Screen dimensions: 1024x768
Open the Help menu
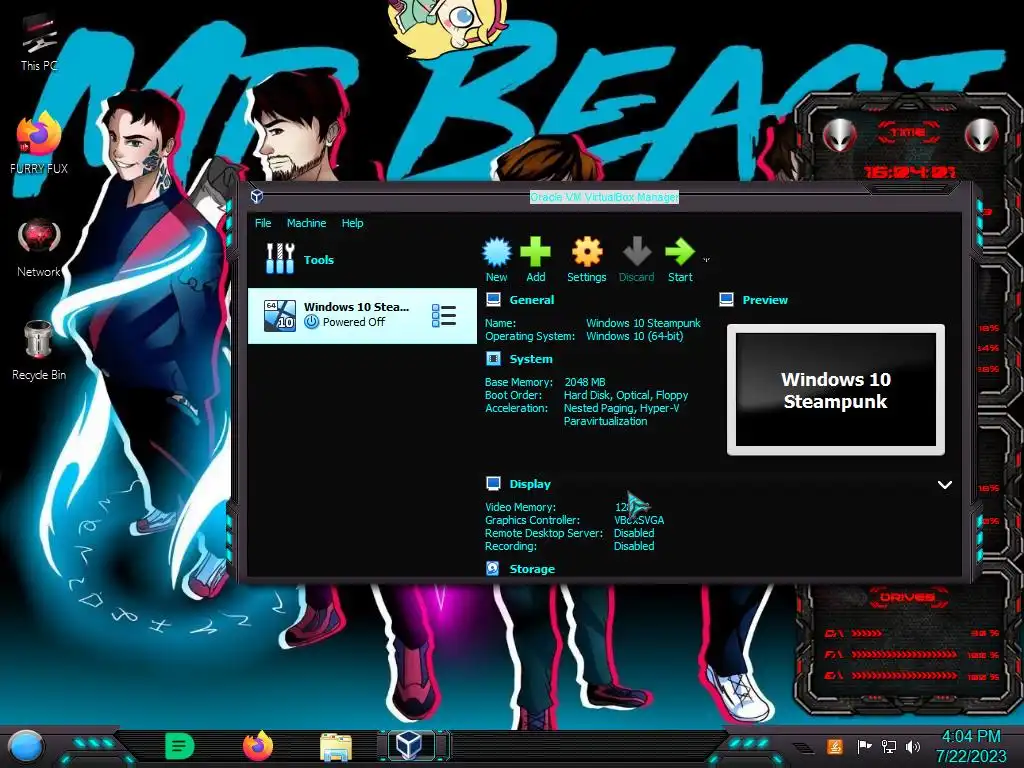pos(352,223)
